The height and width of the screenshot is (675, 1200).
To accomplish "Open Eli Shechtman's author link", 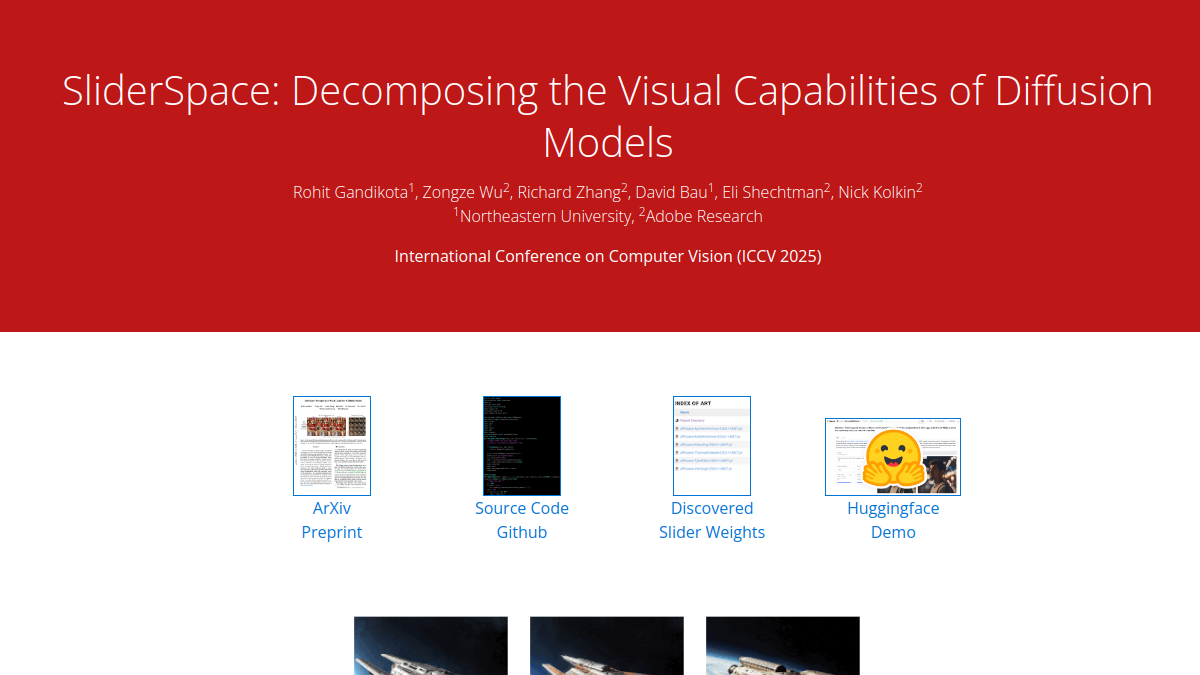I will click(x=773, y=192).
